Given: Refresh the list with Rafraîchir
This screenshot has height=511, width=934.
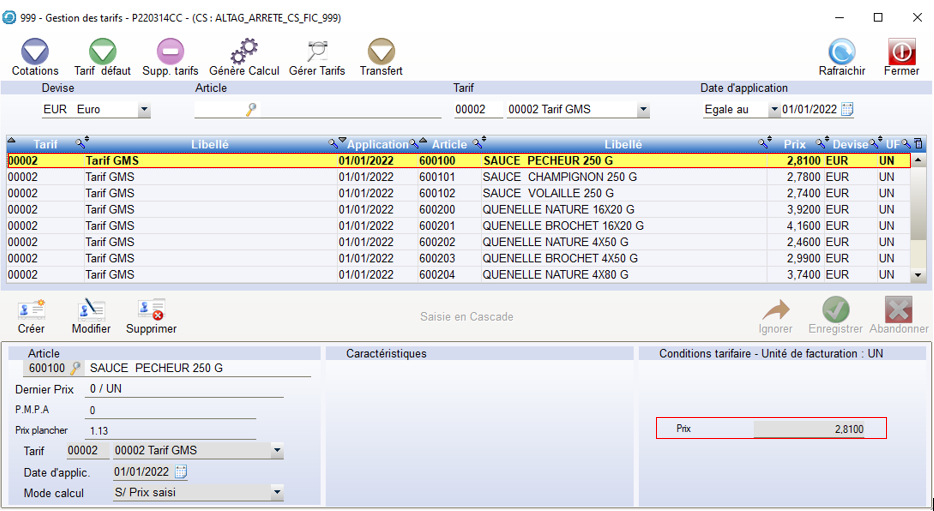Looking at the screenshot, I should tap(841, 52).
